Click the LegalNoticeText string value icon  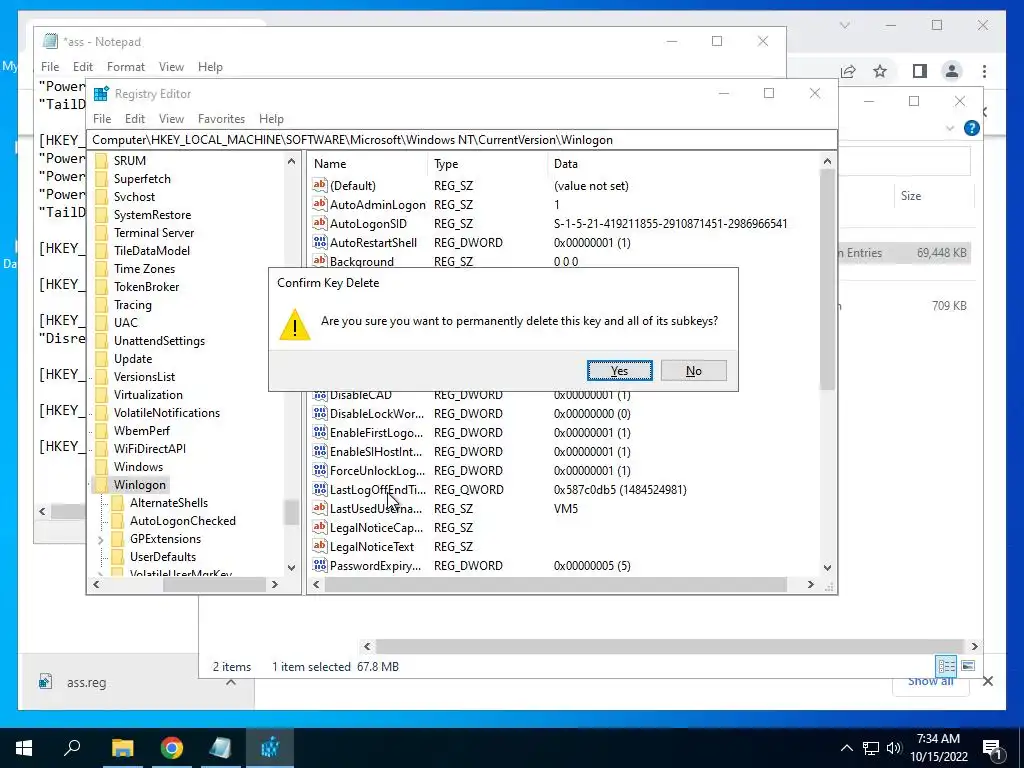[319, 547]
